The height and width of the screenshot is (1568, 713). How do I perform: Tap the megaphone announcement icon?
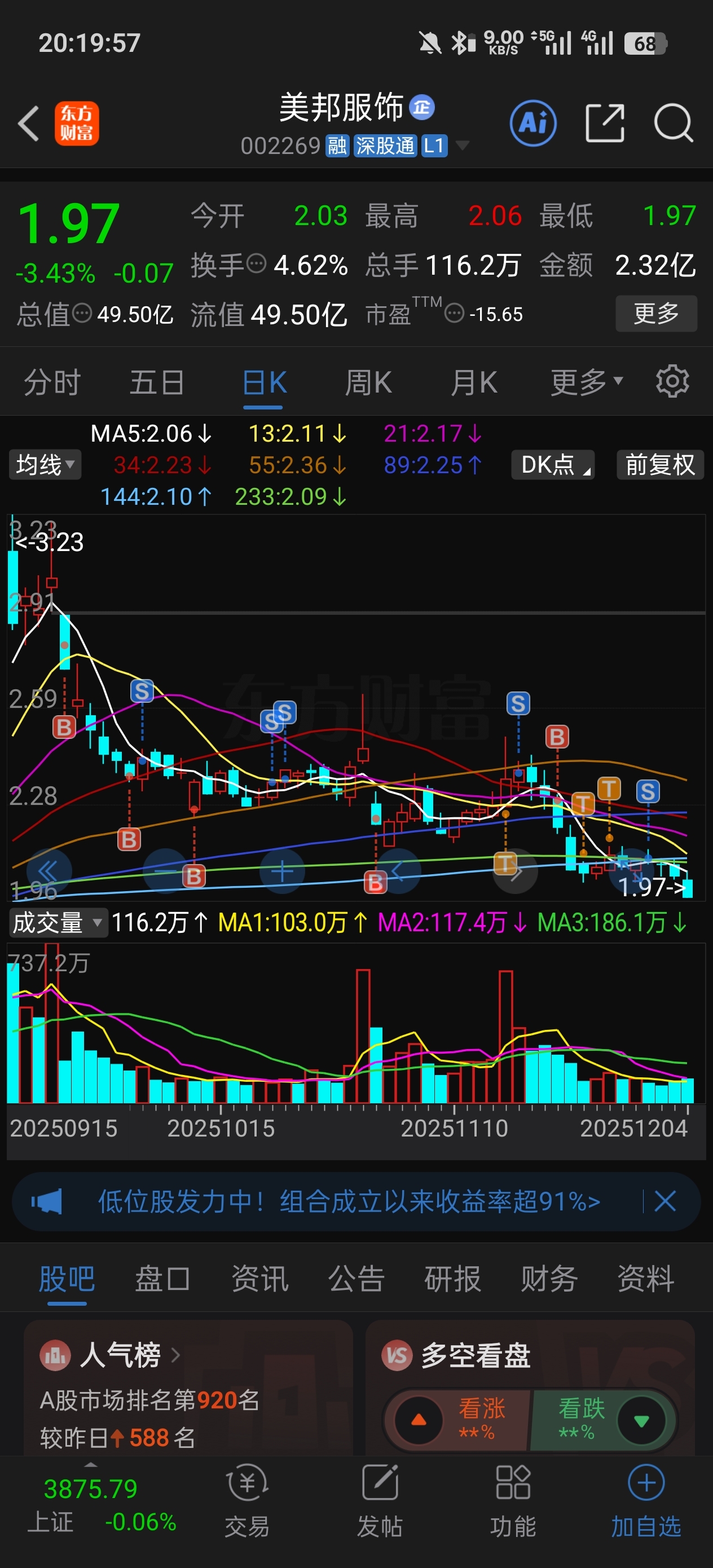click(x=47, y=1201)
